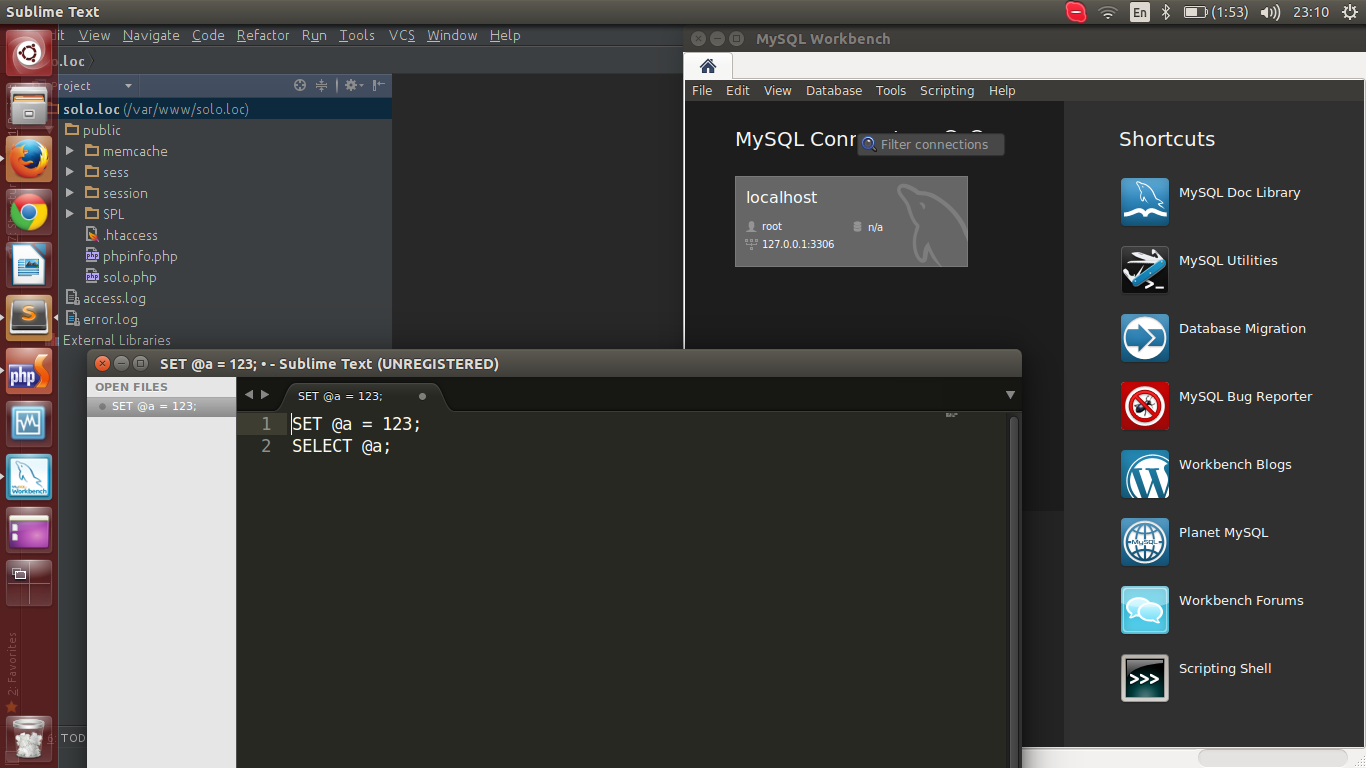Screen dimensions: 1366x768
Task: Open Tools menu in MySQL Workbench
Action: point(891,90)
